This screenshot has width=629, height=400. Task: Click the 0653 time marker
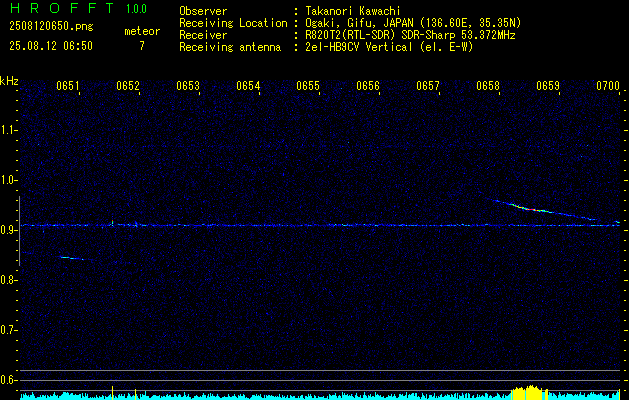[188, 86]
